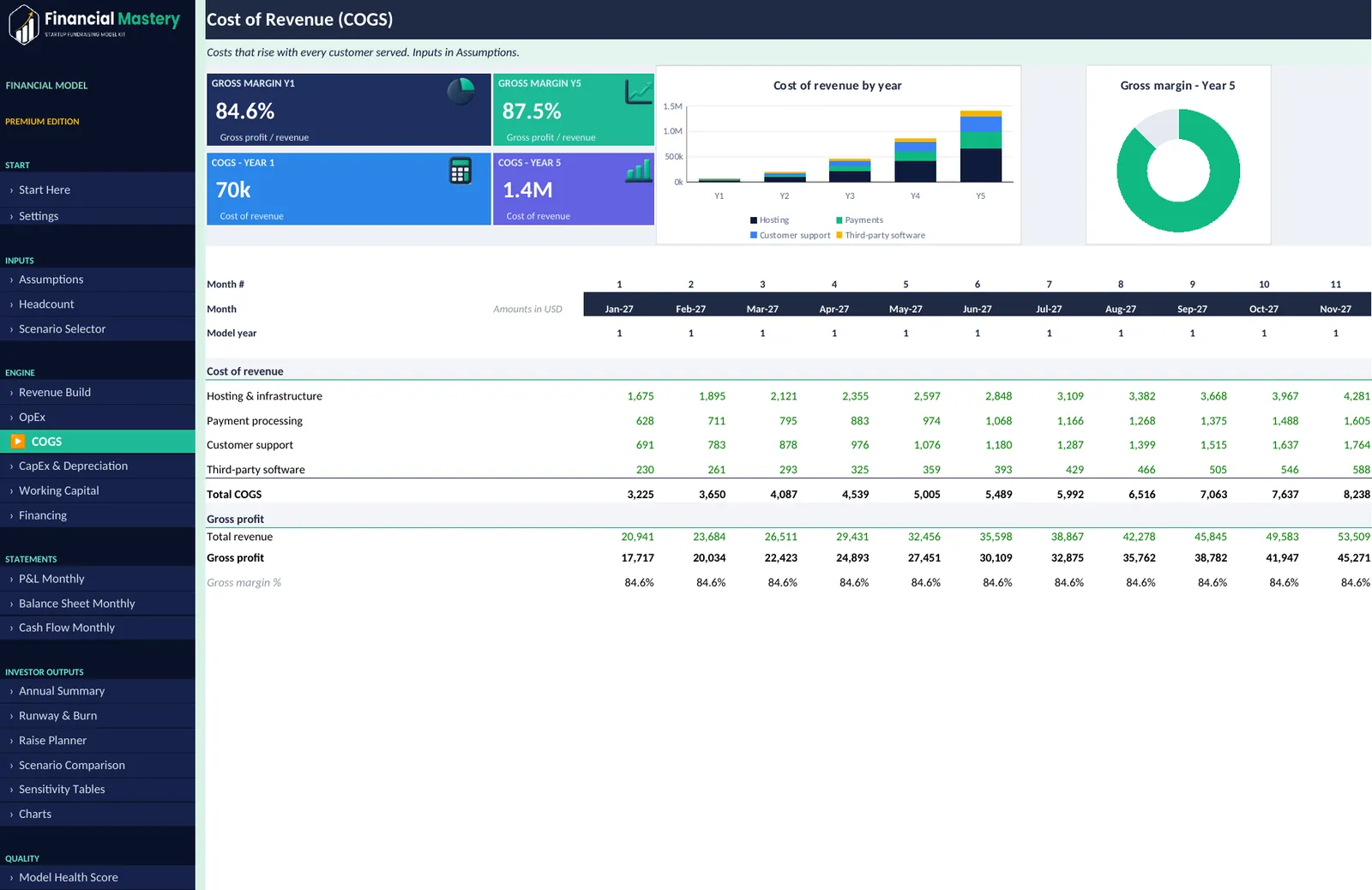Navigate to Runway & Burn
The width and height of the screenshot is (1372, 890).
(x=98, y=716)
